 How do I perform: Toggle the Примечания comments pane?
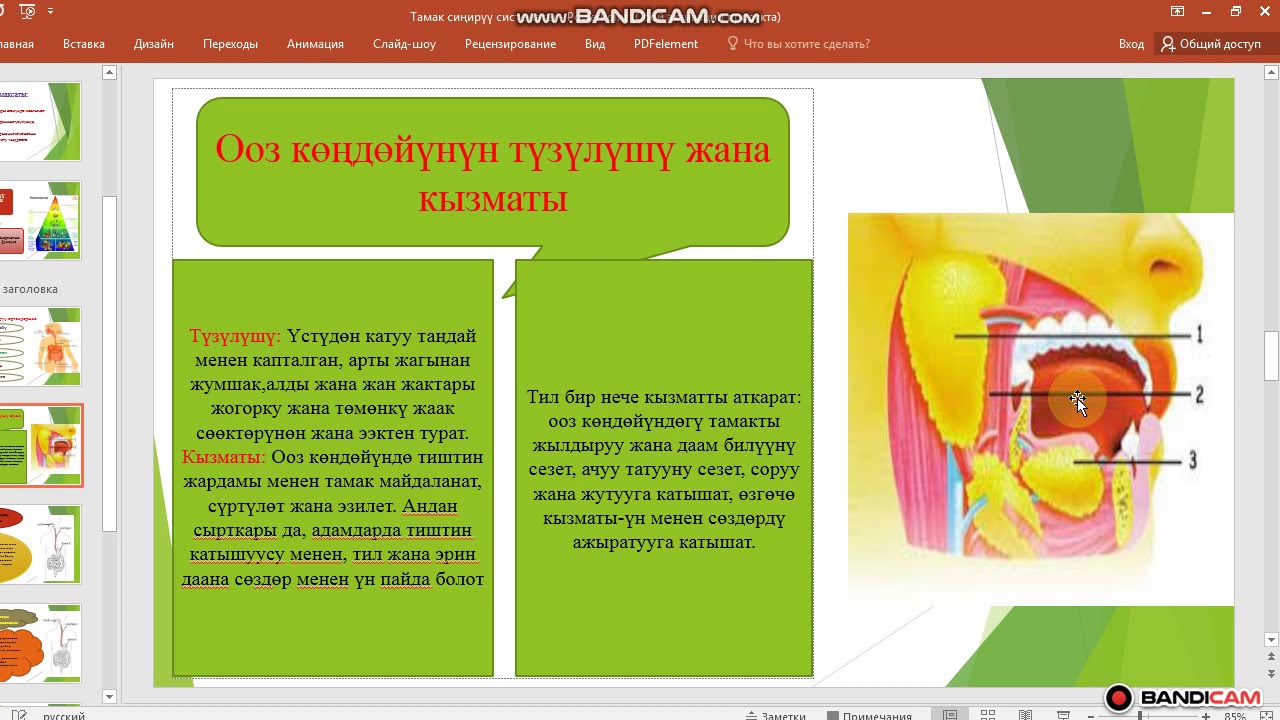(x=869, y=715)
